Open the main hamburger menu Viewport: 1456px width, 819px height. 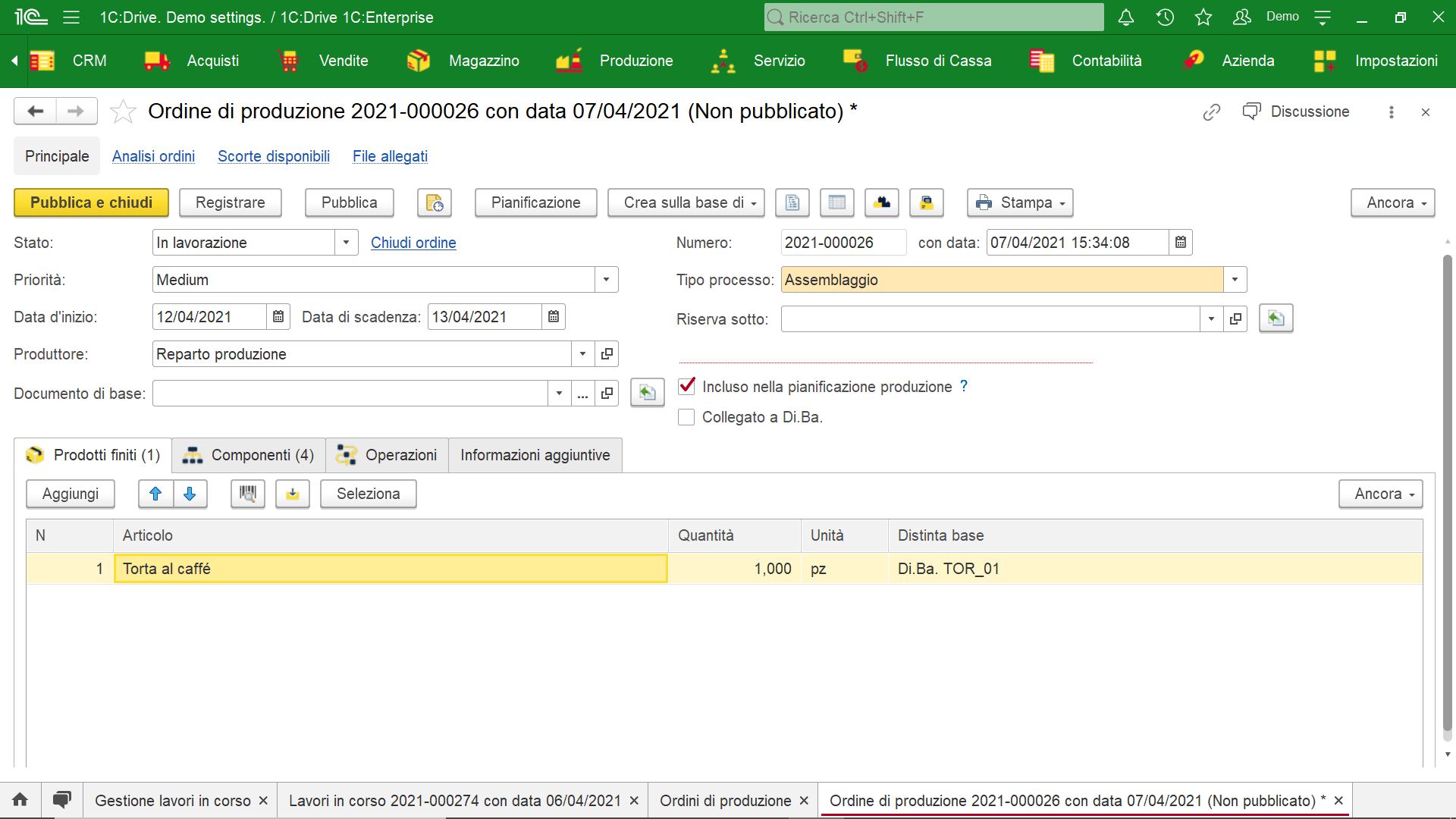point(71,17)
